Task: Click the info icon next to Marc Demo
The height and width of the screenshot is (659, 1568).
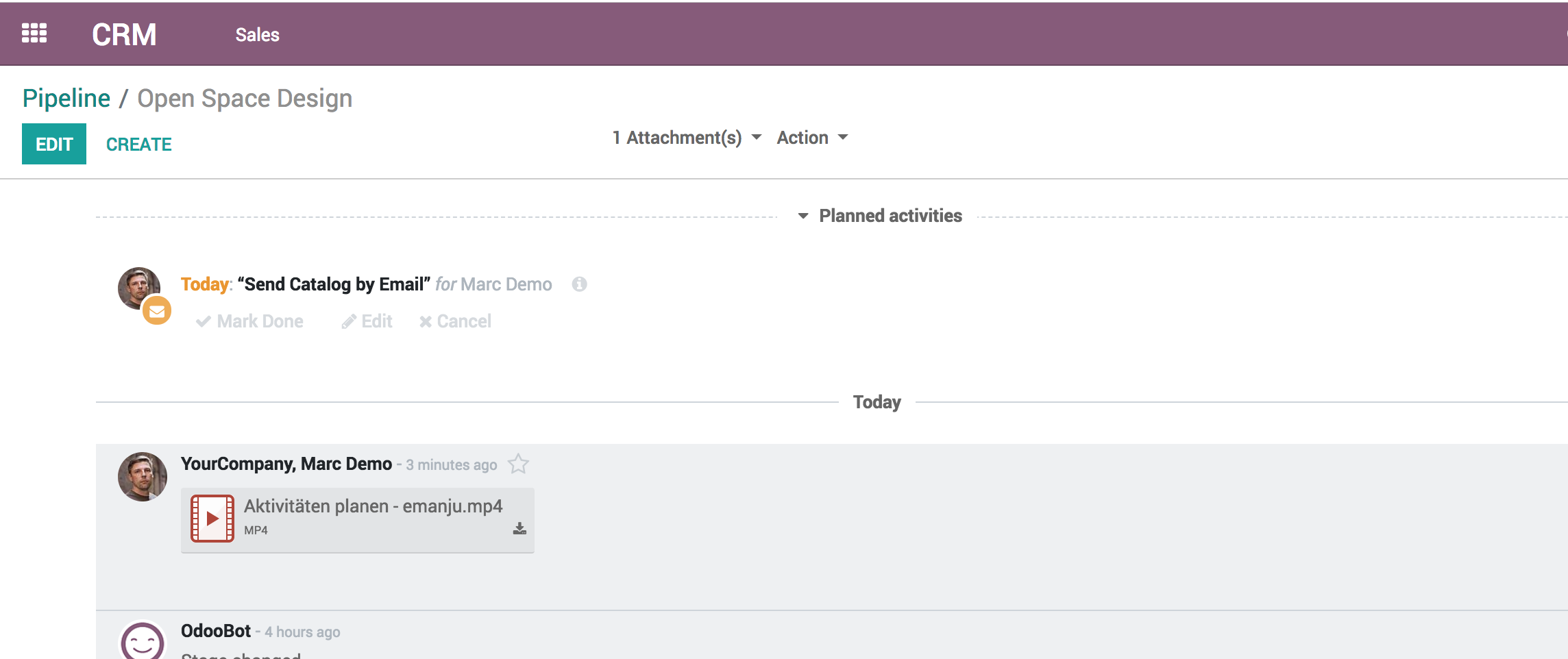Action: (580, 283)
